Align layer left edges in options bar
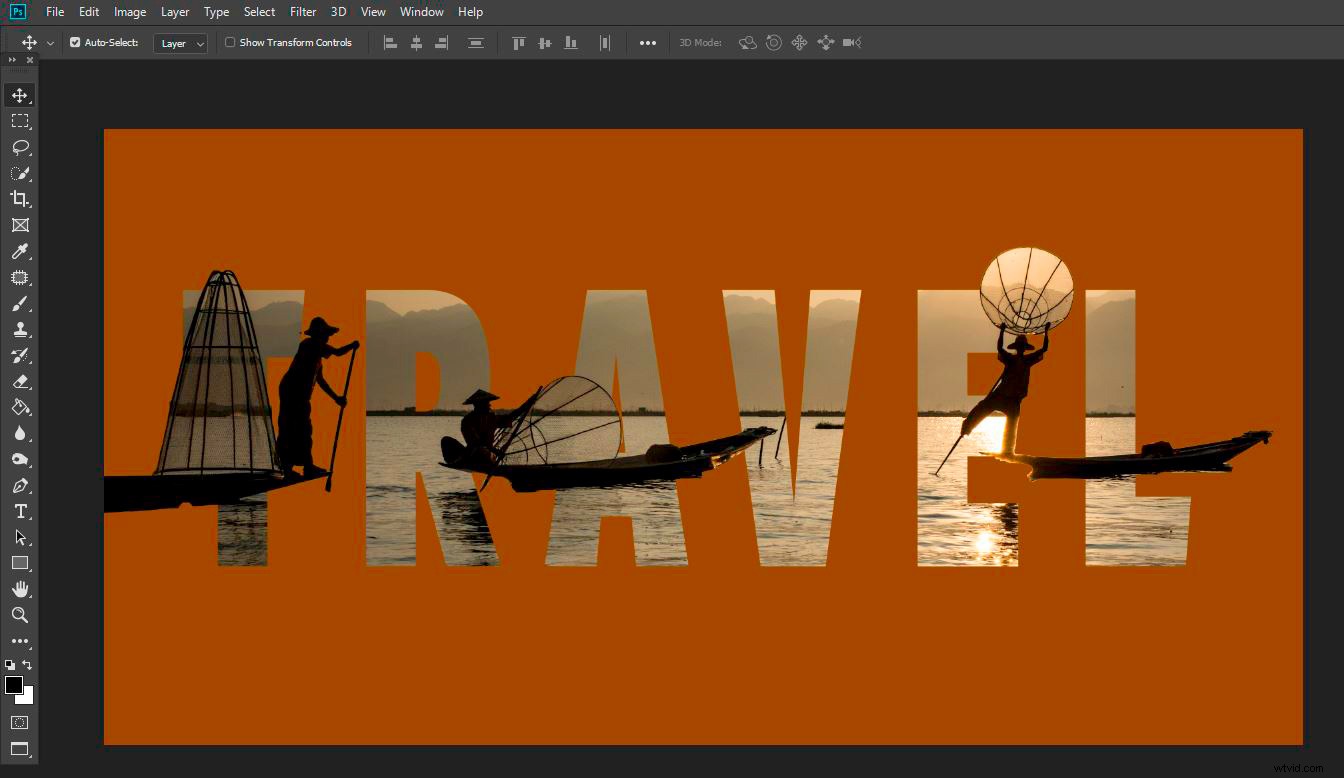The image size is (1344, 778). (390, 42)
